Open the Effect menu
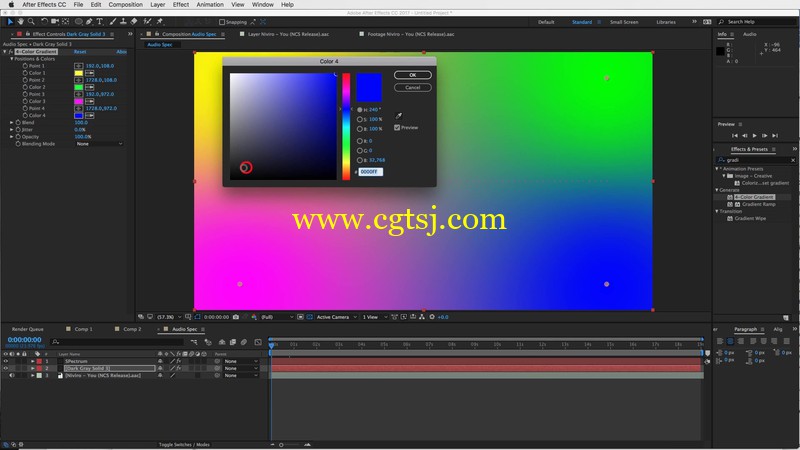The height and width of the screenshot is (450, 800). (181, 5)
